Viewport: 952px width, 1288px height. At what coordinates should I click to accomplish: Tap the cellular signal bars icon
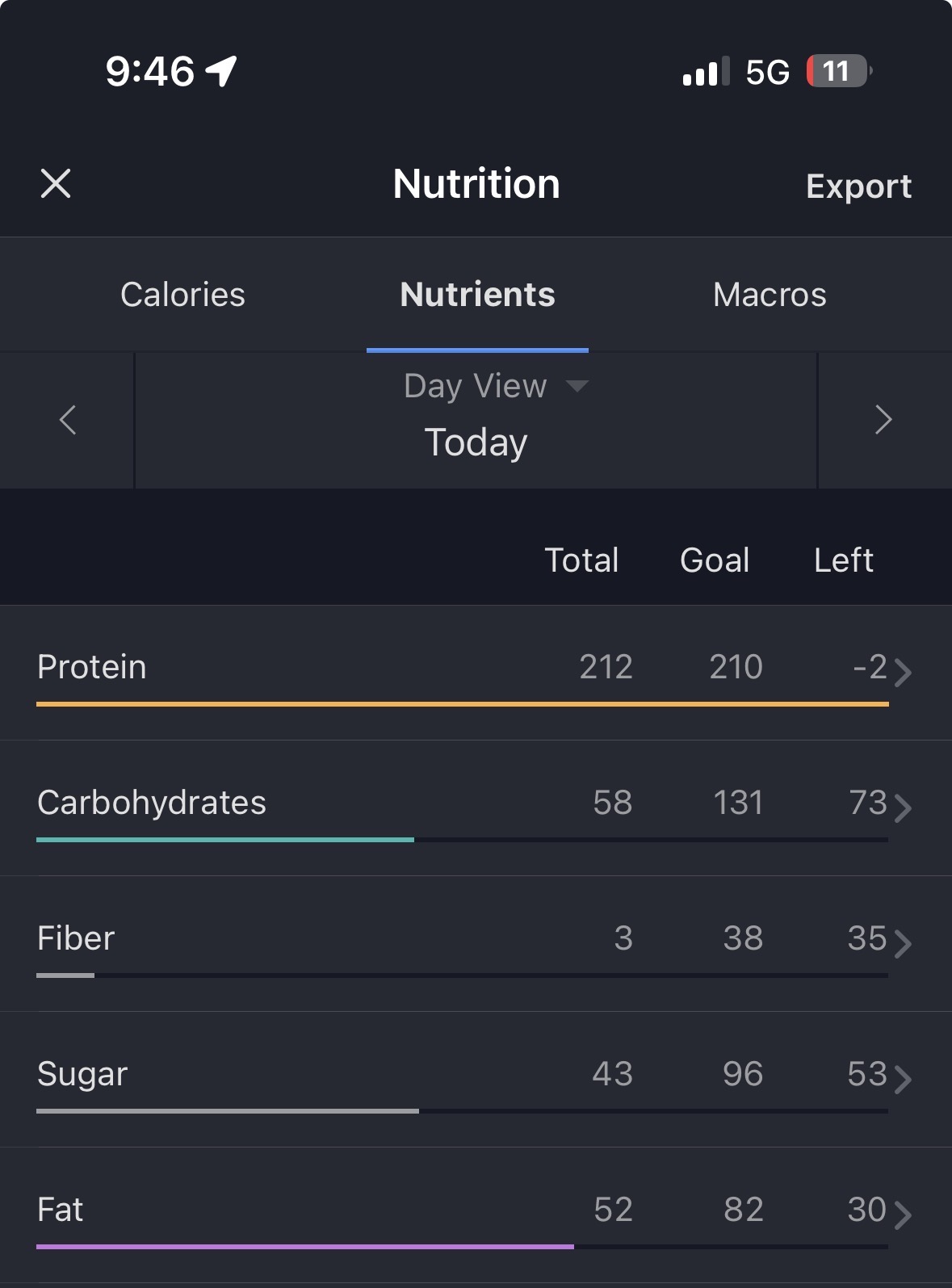pyautogui.click(x=706, y=71)
